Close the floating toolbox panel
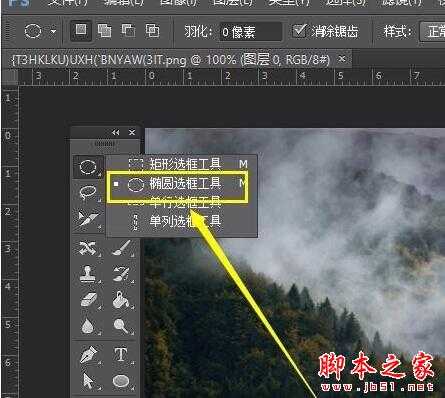The image size is (445, 398). [132, 133]
